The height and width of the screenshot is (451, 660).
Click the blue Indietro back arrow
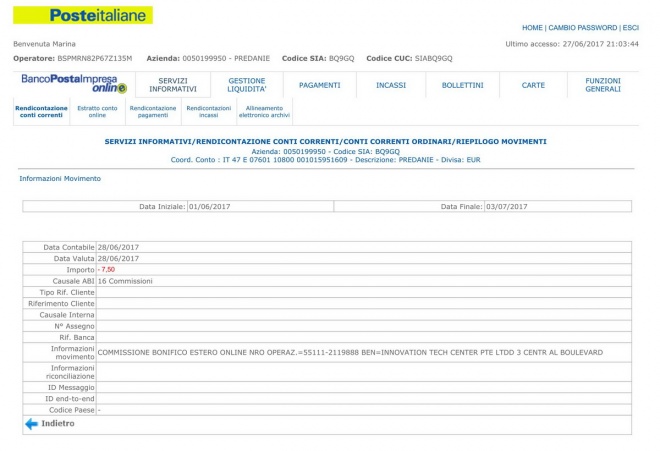[31, 424]
